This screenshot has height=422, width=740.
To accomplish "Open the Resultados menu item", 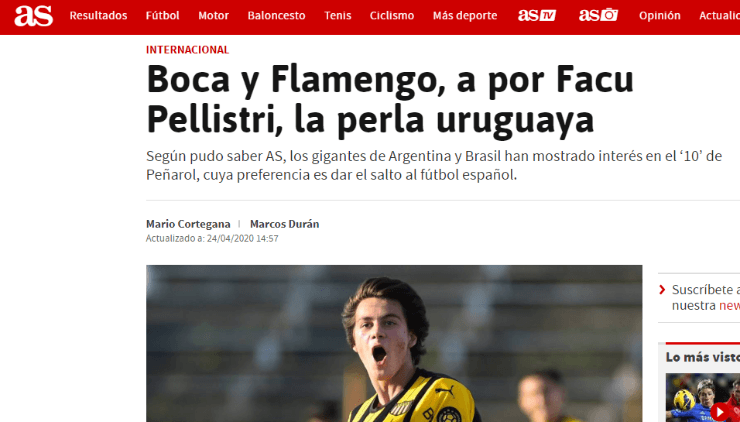I will click(x=98, y=16).
